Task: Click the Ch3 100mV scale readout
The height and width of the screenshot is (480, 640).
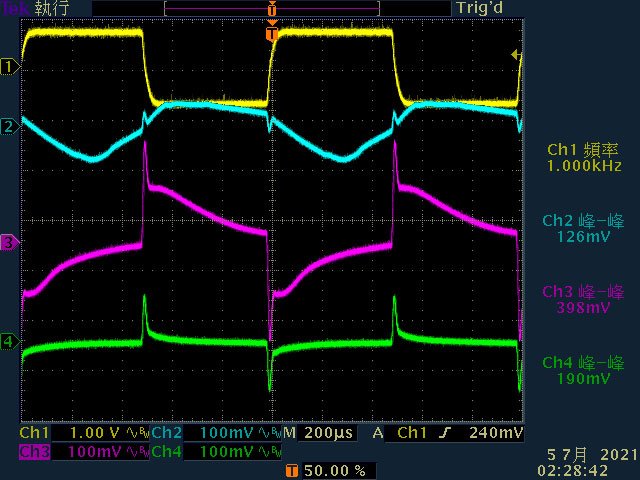Action: 95,451
